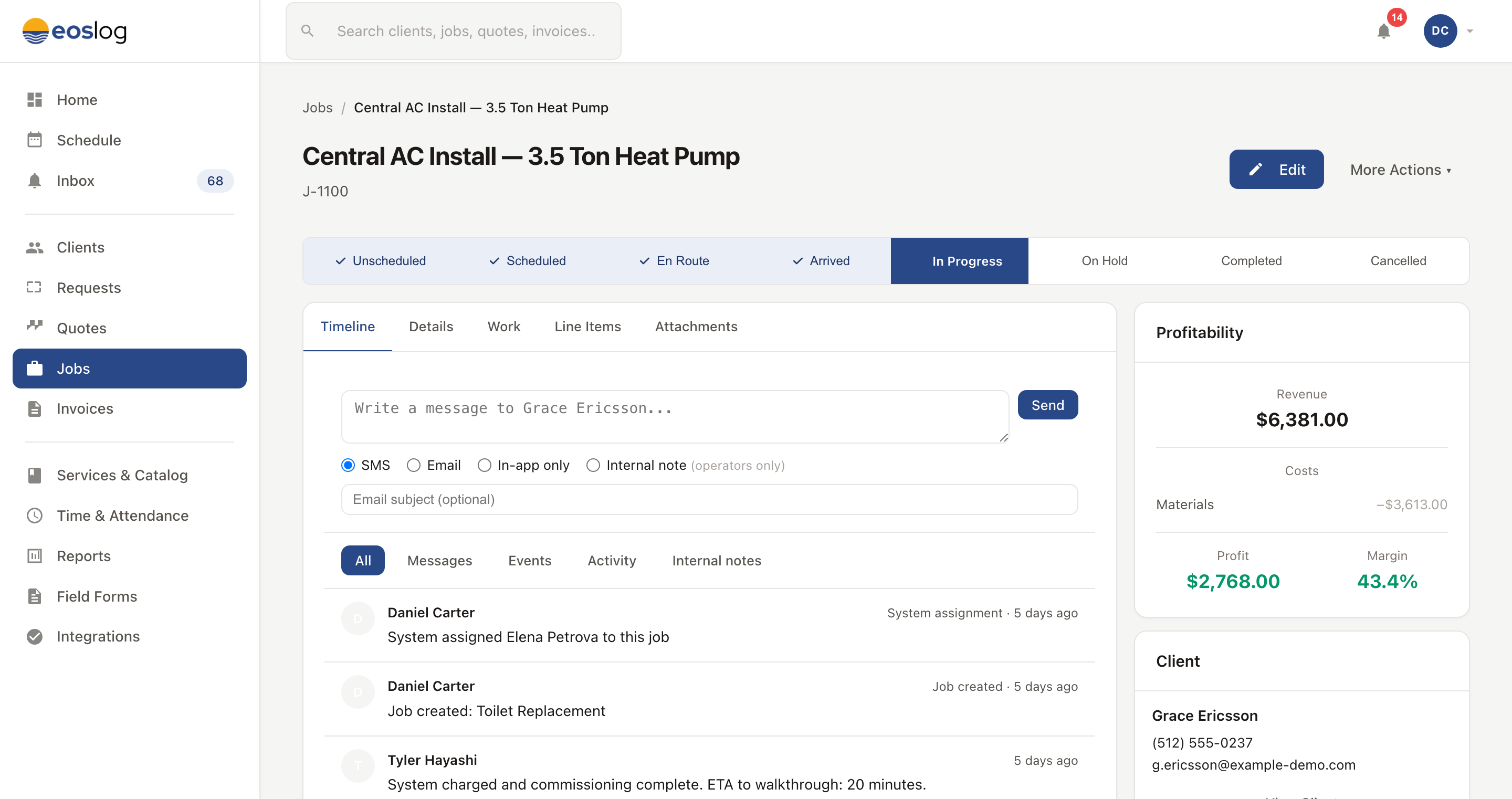The width and height of the screenshot is (1512, 799).
Task: Click the Requests icon in sidebar
Action: click(x=35, y=288)
